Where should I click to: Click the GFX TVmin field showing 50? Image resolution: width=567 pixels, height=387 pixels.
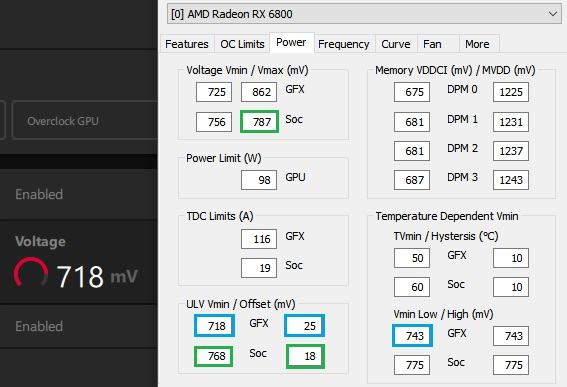(x=412, y=258)
